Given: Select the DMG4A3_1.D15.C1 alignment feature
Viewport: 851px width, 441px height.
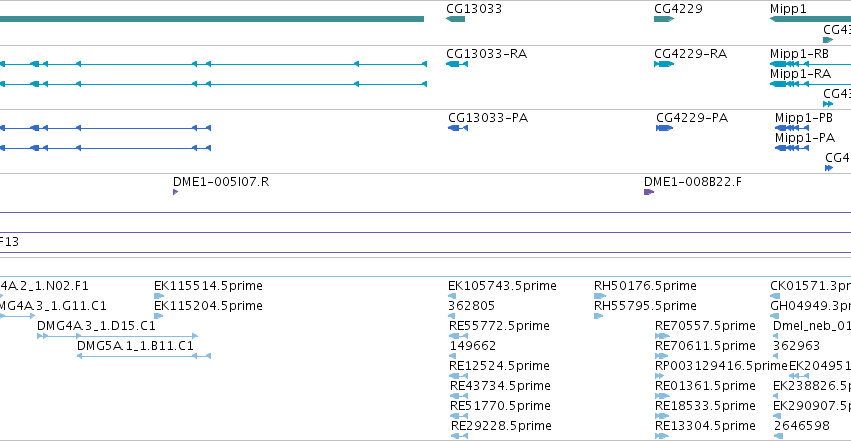Looking at the screenshot, I should [117, 336].
